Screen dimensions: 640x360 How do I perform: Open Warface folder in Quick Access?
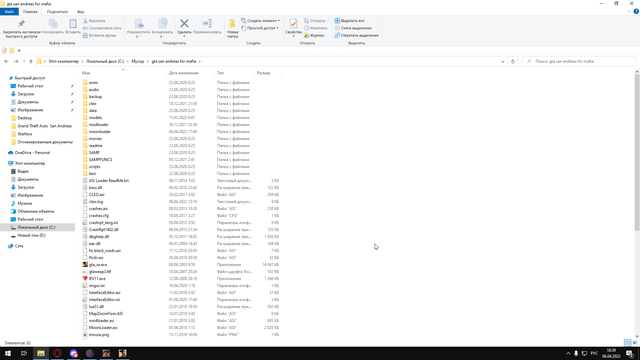pos(24,134)
